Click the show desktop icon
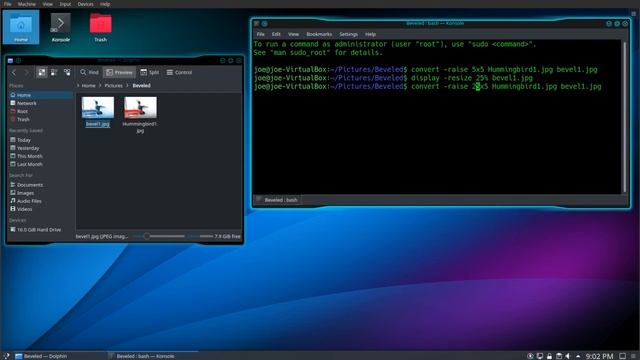 [x=622, y=356]
